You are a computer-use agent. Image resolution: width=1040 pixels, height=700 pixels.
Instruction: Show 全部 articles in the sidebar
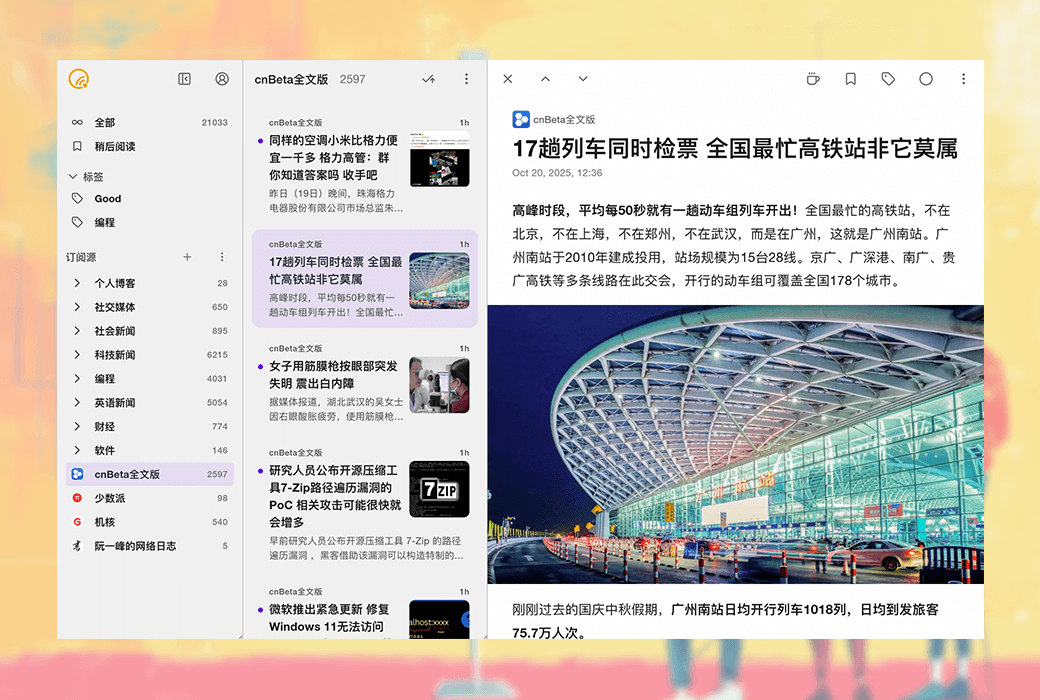pyautogui.click(x=105, y=122)
